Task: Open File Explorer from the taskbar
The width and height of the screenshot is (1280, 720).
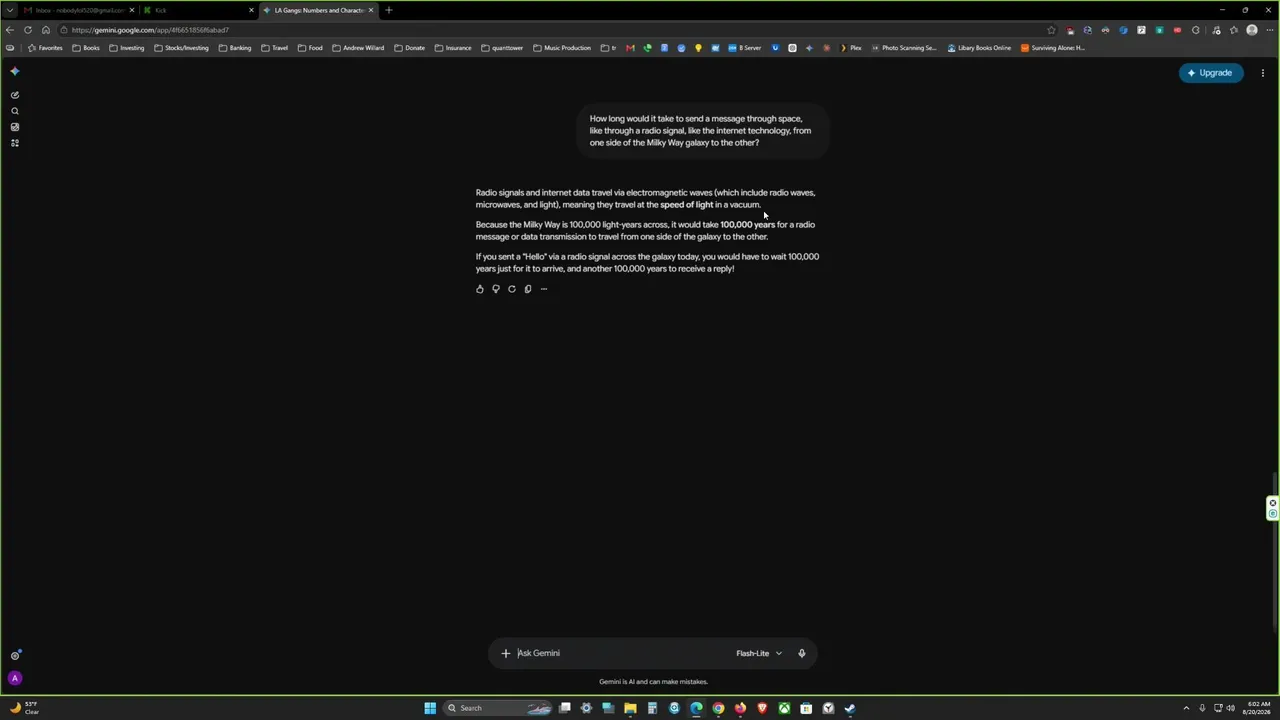Action: (630, 708)
